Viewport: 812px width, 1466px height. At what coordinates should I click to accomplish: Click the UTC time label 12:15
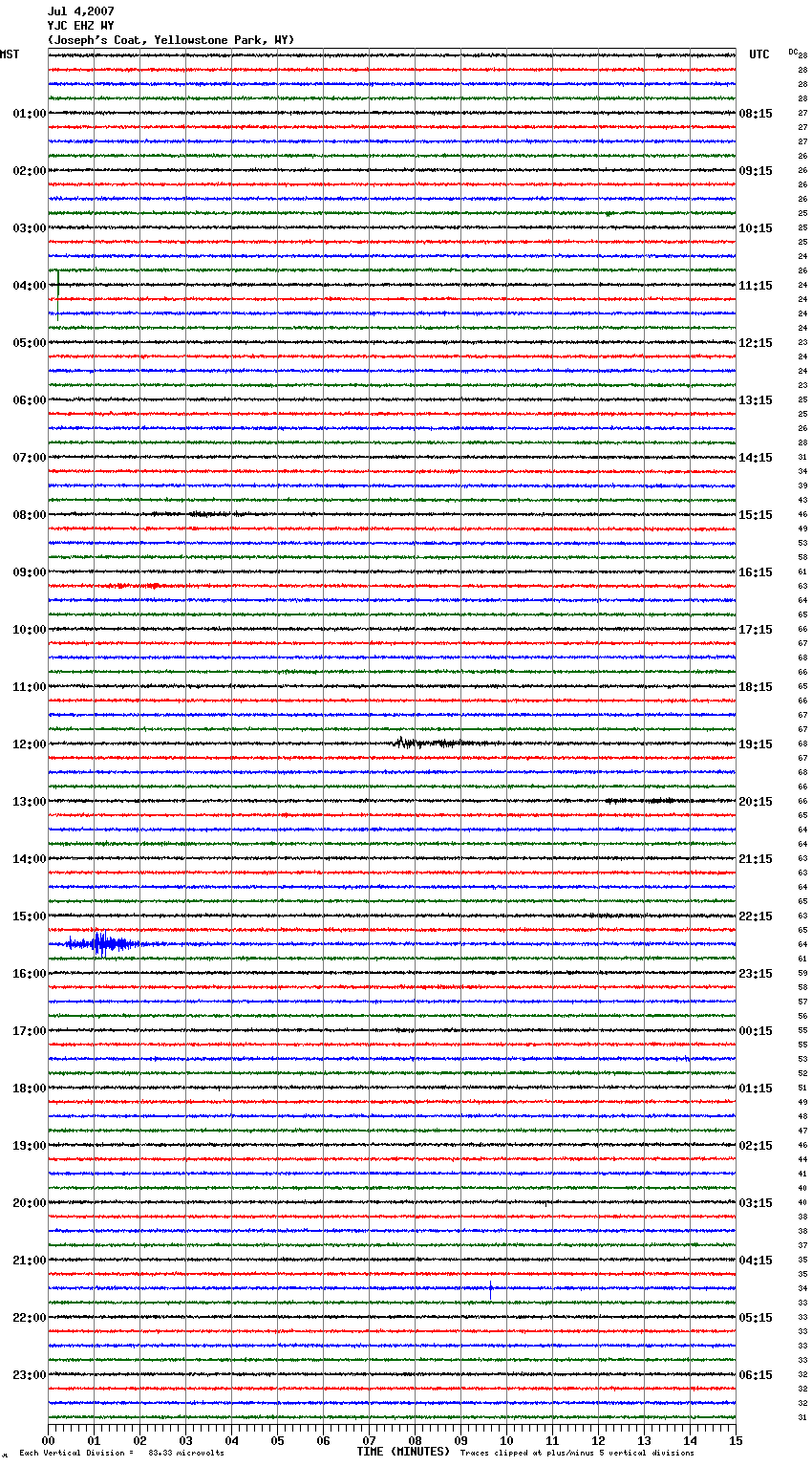tap(756, 343)
